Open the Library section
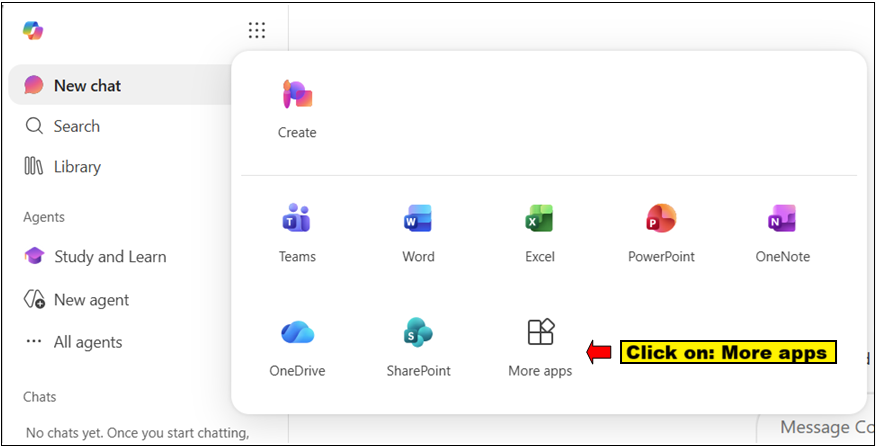The height and width of the screenshot is (448, 877). [x=63, y=167]
